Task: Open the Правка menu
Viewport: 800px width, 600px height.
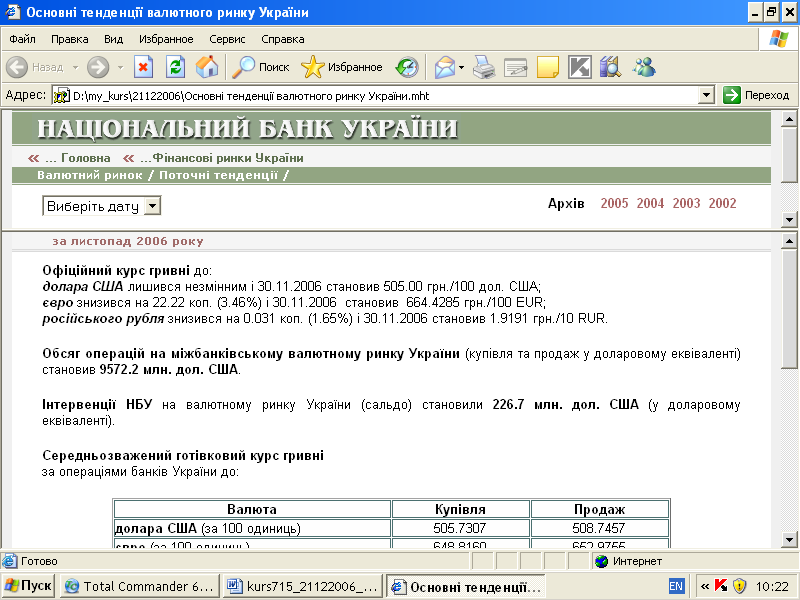Action: tap(69, 39)
